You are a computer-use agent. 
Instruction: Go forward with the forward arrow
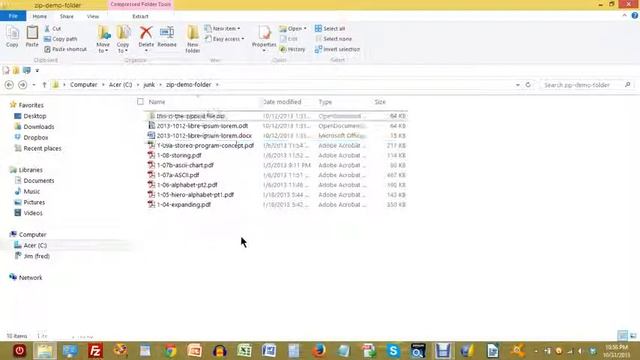22,85
